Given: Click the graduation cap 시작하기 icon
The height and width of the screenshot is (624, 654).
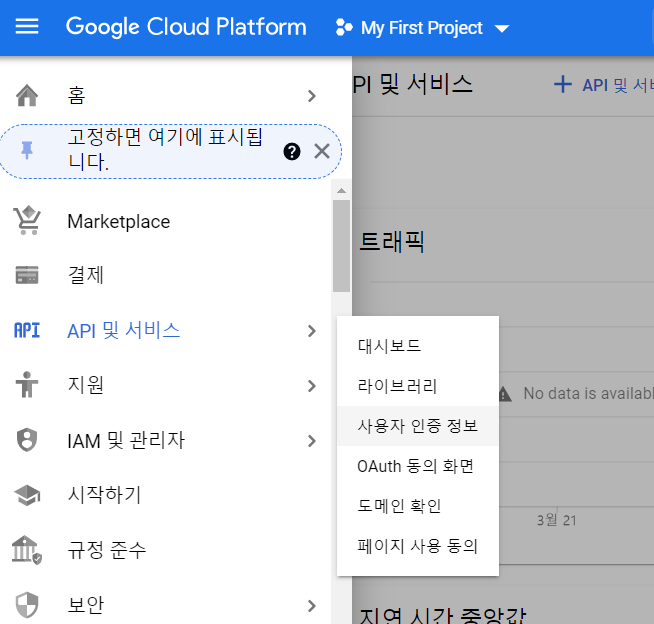Looking at the screenshot, I should pos(27,495).
